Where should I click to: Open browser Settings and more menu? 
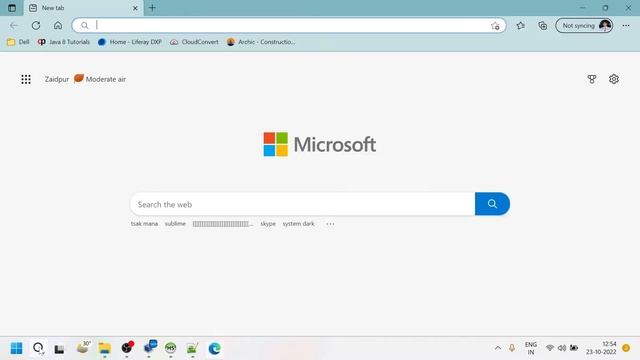coord(626,25)
